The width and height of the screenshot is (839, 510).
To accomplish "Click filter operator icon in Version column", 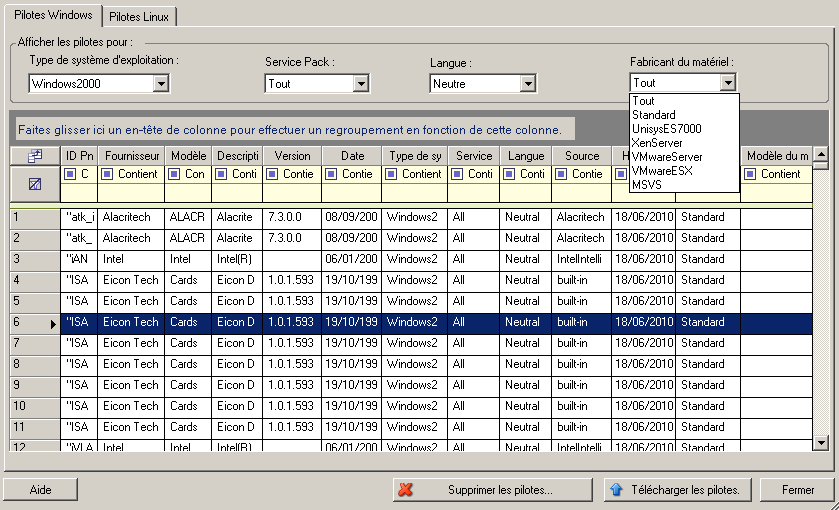I will (274, 174).
